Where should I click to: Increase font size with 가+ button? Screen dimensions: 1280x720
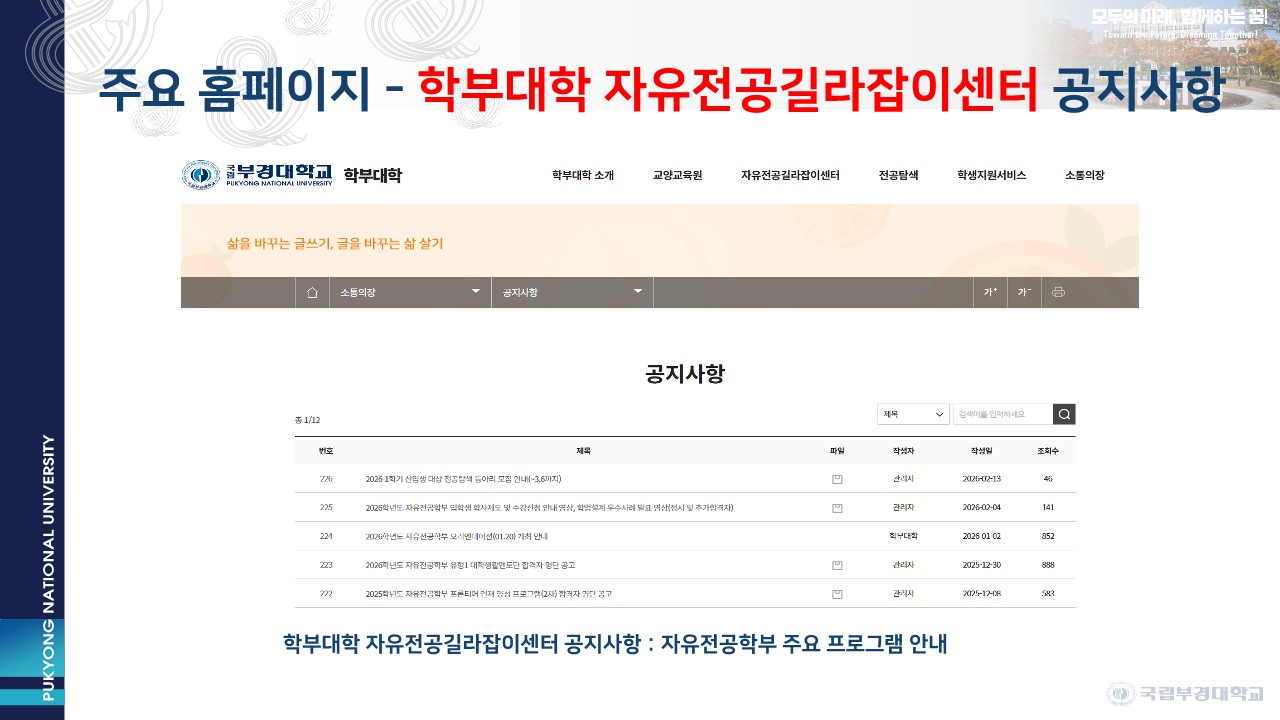(x=990, y=292)
